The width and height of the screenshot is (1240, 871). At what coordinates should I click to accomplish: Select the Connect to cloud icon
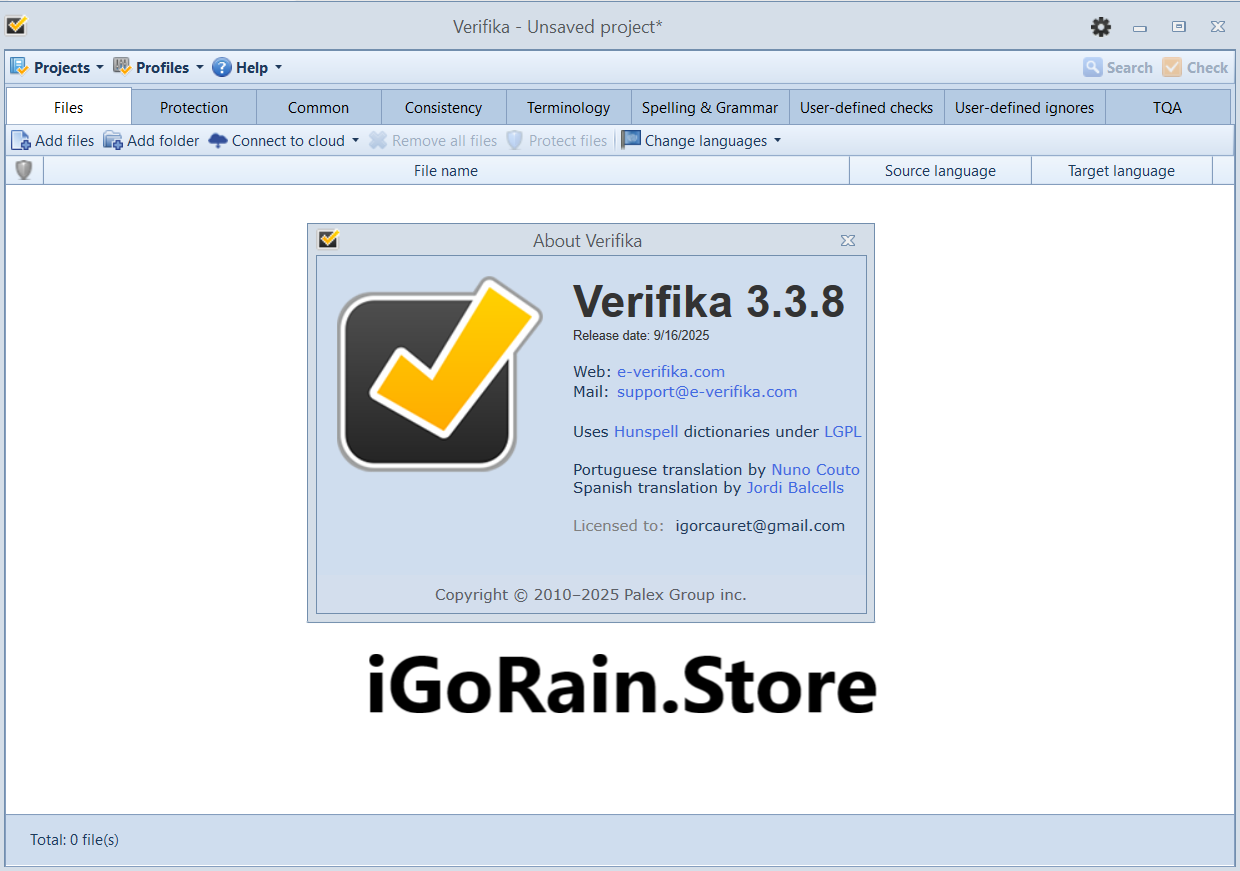[216, 140]
